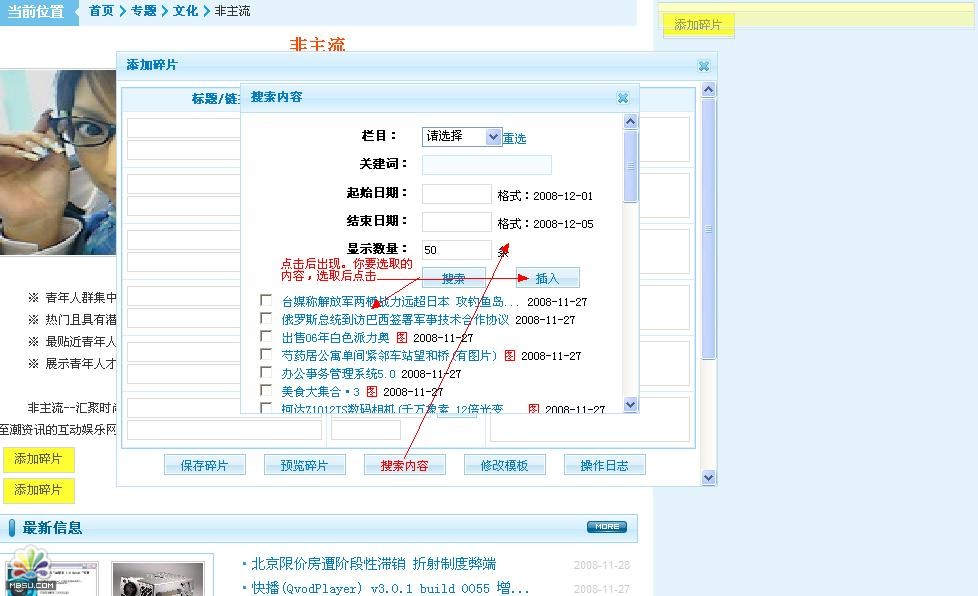
Task: Navigate to 首页 in the breadcrumb
Action: 101,11
